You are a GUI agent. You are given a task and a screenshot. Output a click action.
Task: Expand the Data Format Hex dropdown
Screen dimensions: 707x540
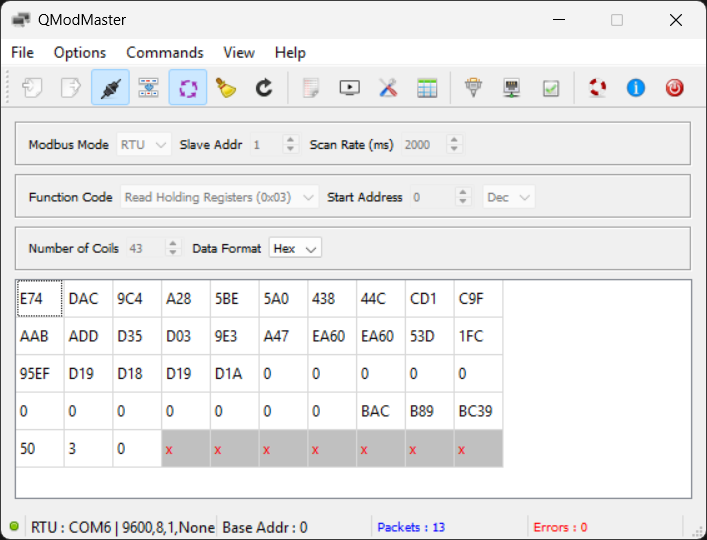pos(297,248)
